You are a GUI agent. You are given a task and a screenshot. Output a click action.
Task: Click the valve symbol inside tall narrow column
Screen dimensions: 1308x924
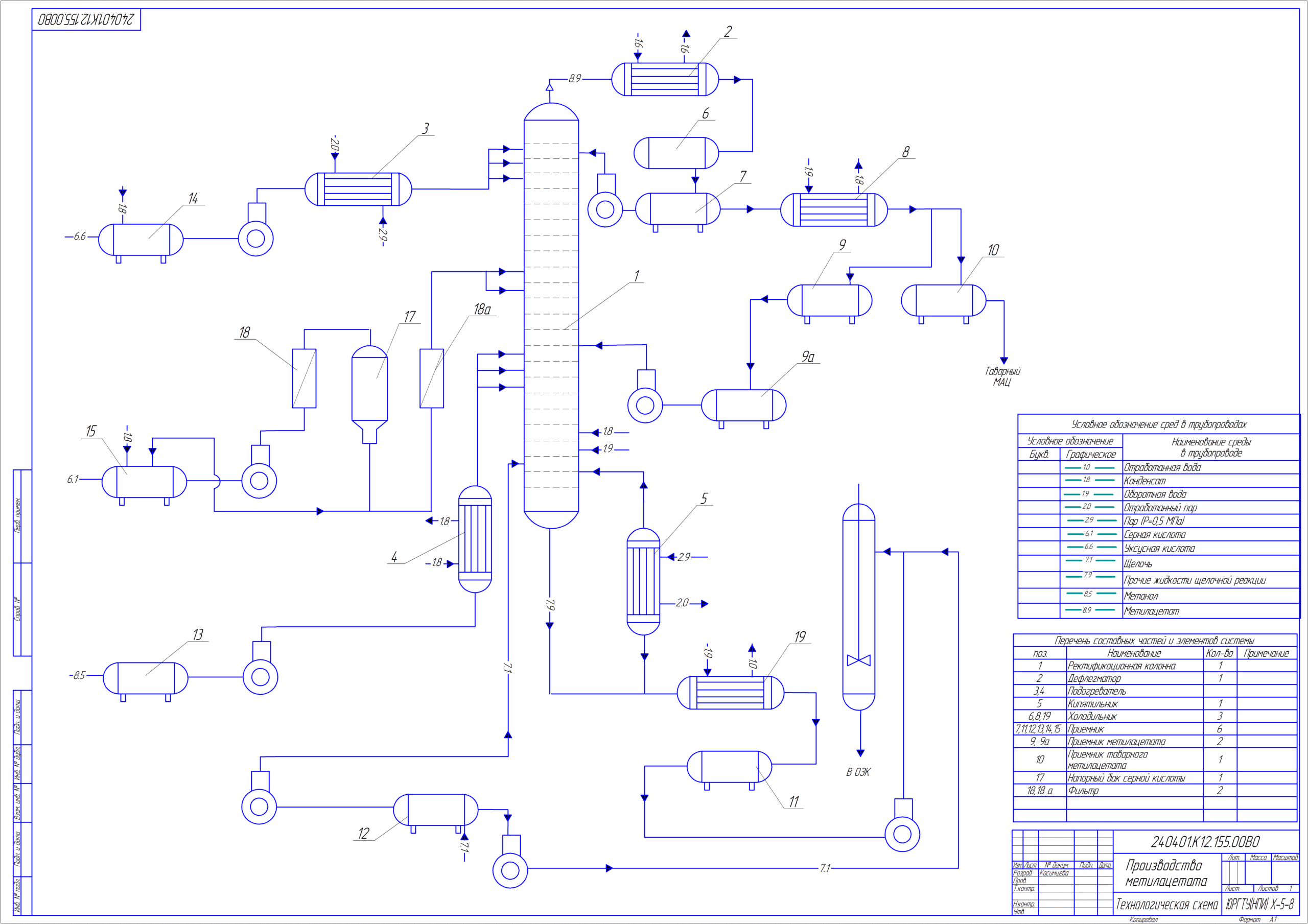(x=858, y=660)
